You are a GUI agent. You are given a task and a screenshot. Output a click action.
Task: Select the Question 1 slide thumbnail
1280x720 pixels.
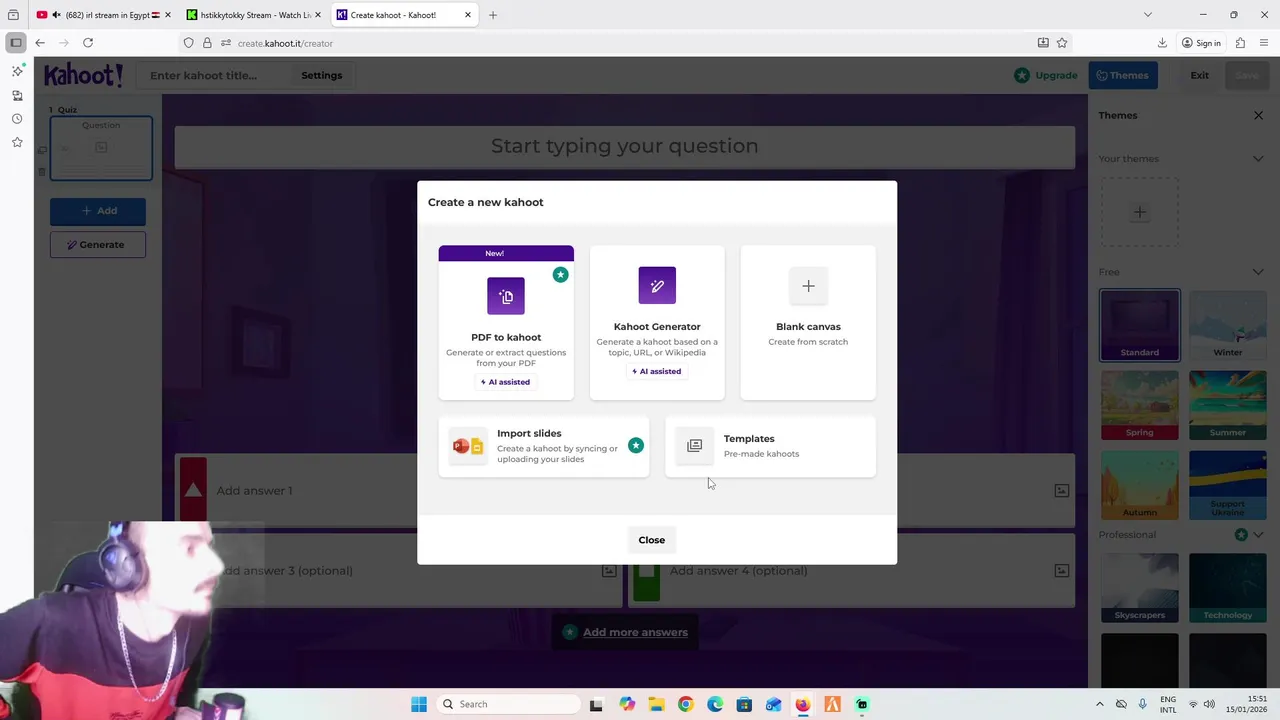point(101,148)
